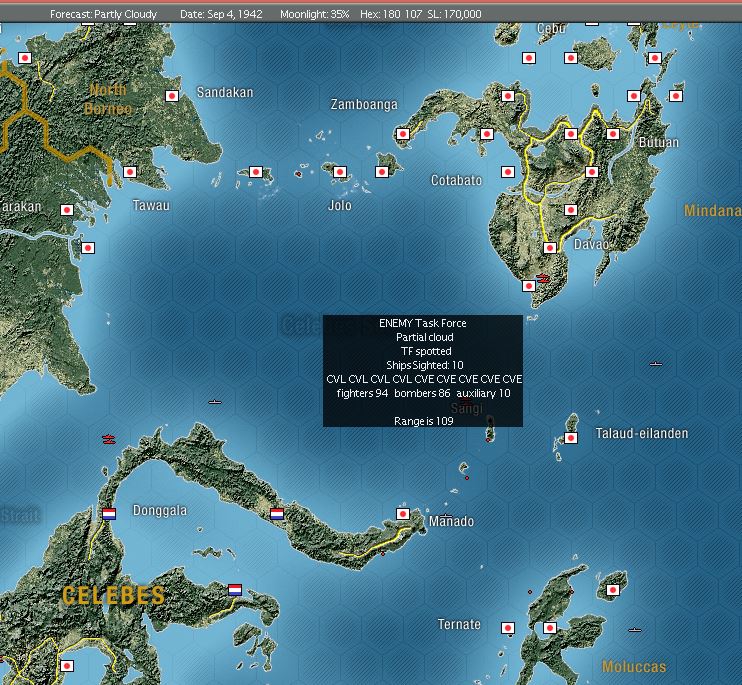Click 'ENEMY Task Force' tooltip heading

point(423,323)
